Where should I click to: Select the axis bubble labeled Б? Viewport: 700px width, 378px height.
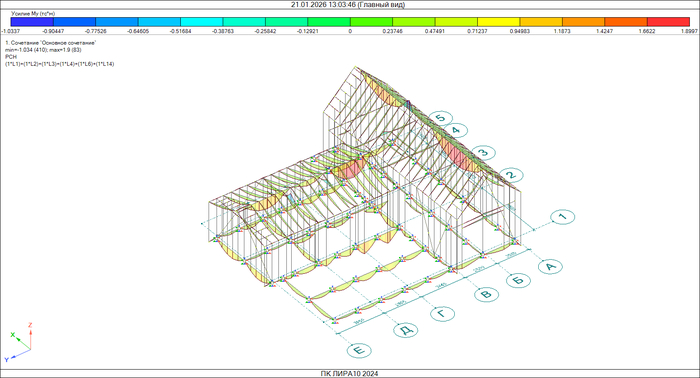518,280
